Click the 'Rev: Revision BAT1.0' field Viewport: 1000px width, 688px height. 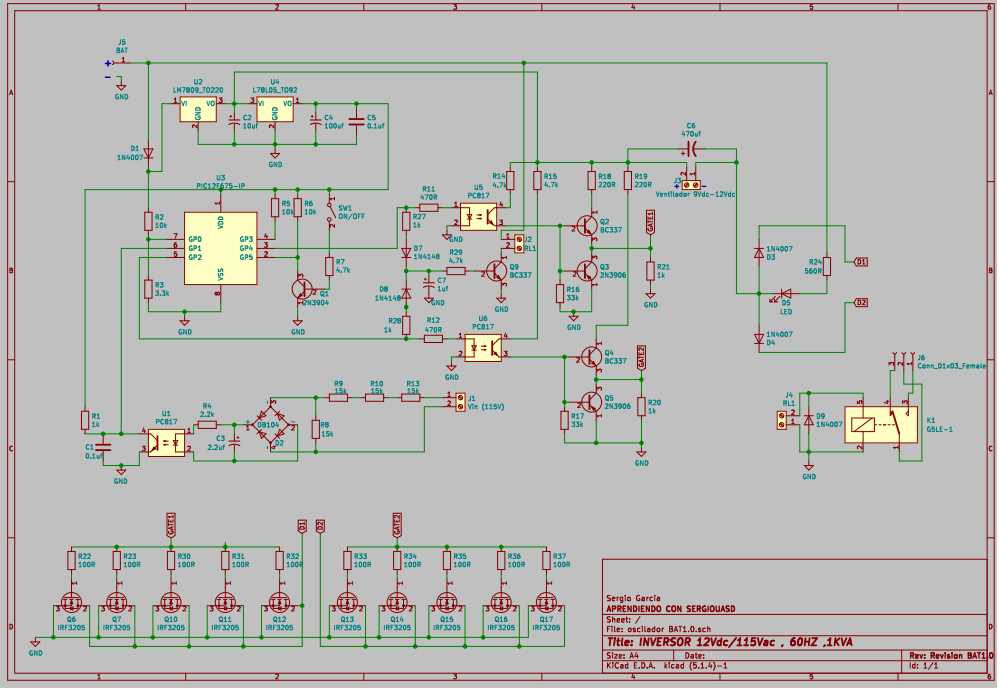(951, 655)
